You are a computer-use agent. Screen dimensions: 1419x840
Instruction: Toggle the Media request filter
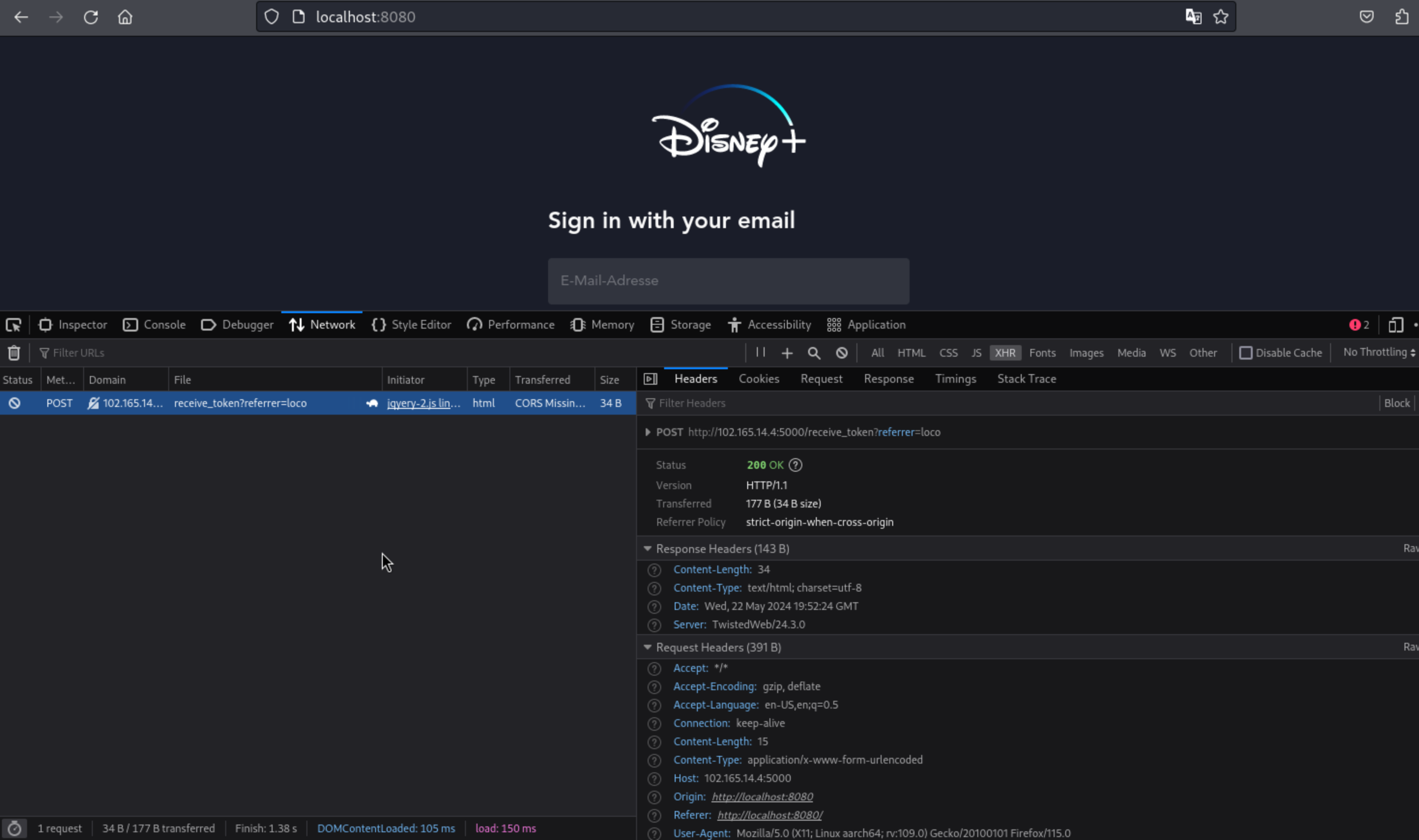click(x=1131, y=353)
